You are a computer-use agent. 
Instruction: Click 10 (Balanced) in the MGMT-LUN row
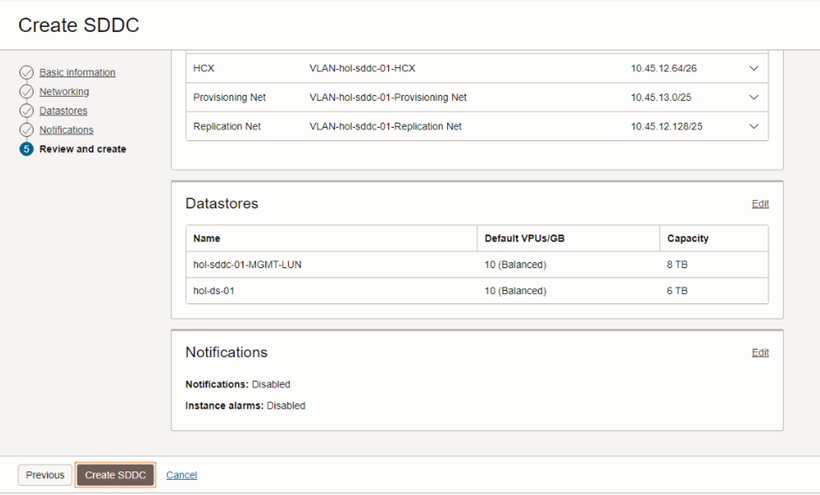pos(515,264)
